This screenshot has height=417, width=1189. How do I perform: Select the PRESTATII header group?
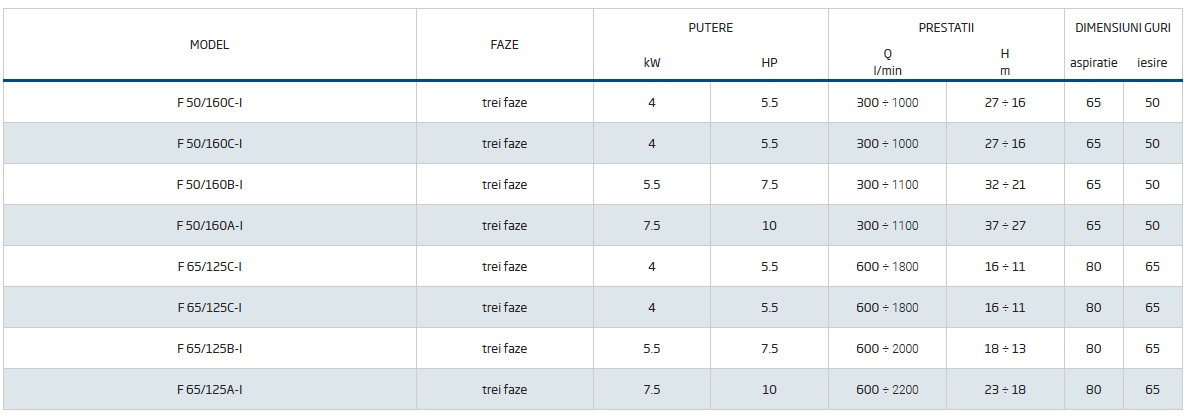(x=946, y=28)
